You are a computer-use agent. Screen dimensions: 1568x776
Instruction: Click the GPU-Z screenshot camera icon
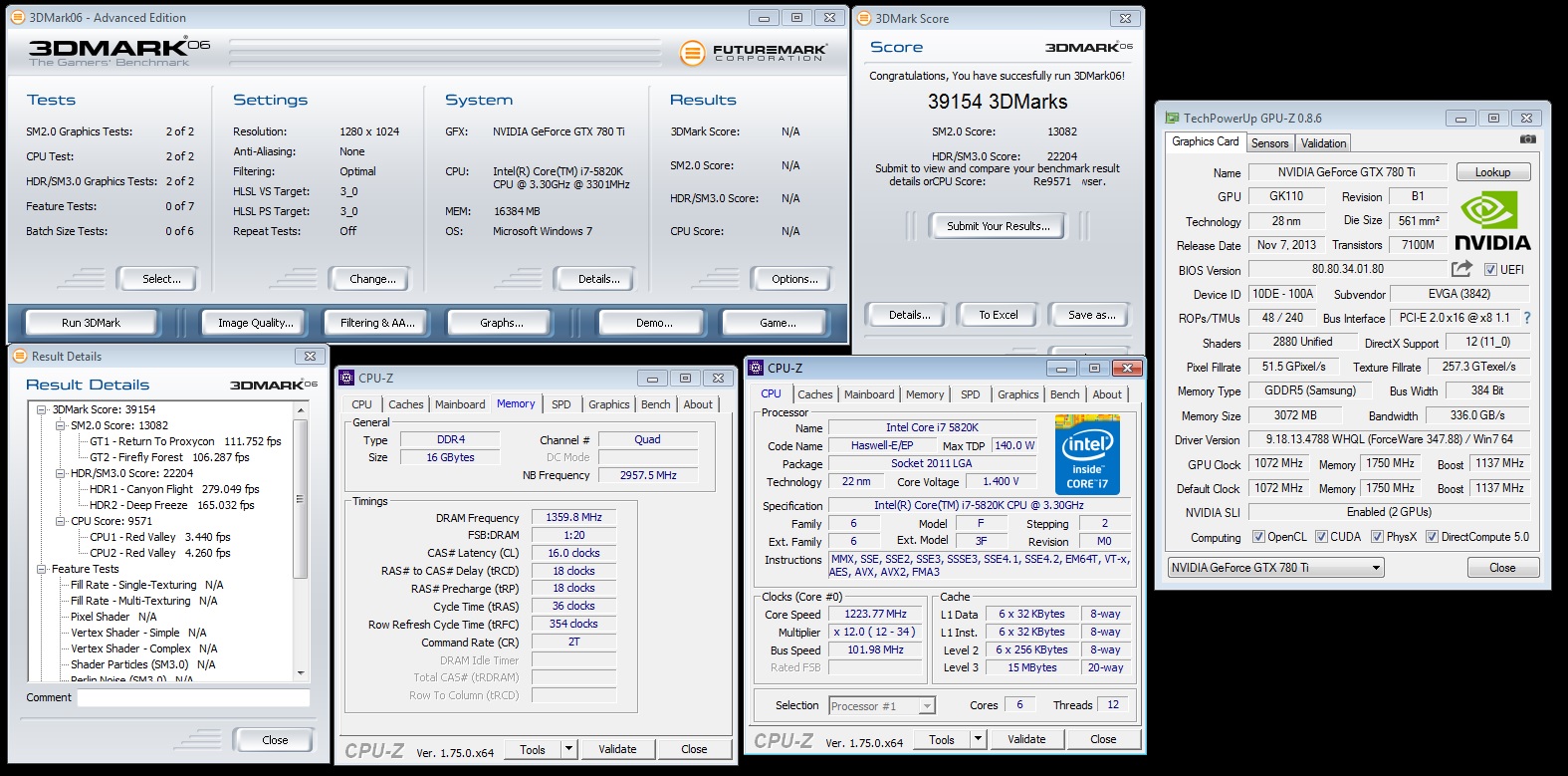[x=1528, y=140]
